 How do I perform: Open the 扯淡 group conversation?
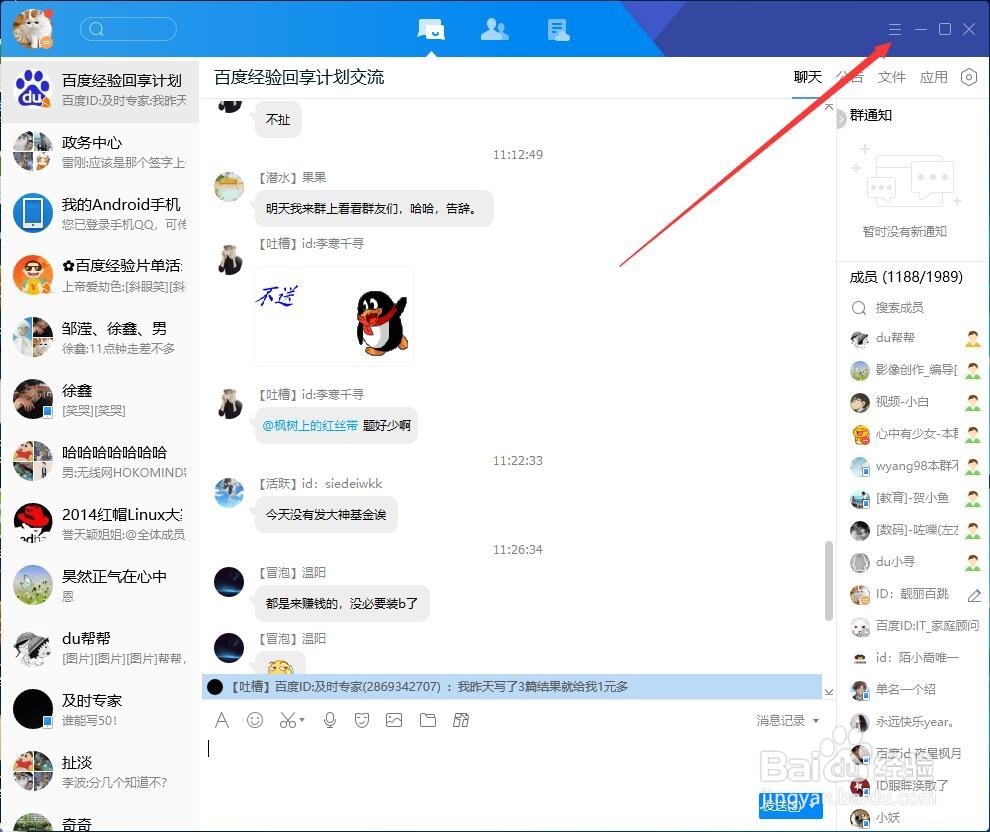[100, 771]
